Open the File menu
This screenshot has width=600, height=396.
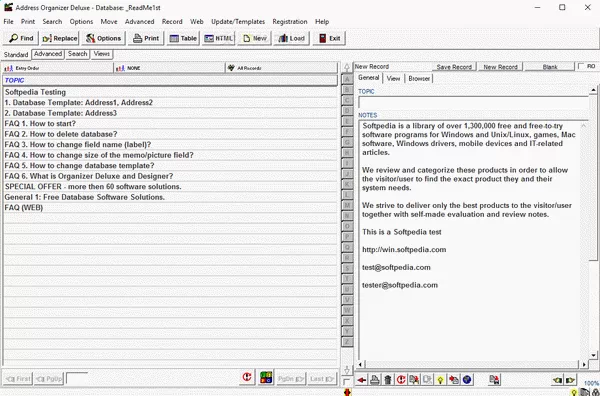[8, 22]
